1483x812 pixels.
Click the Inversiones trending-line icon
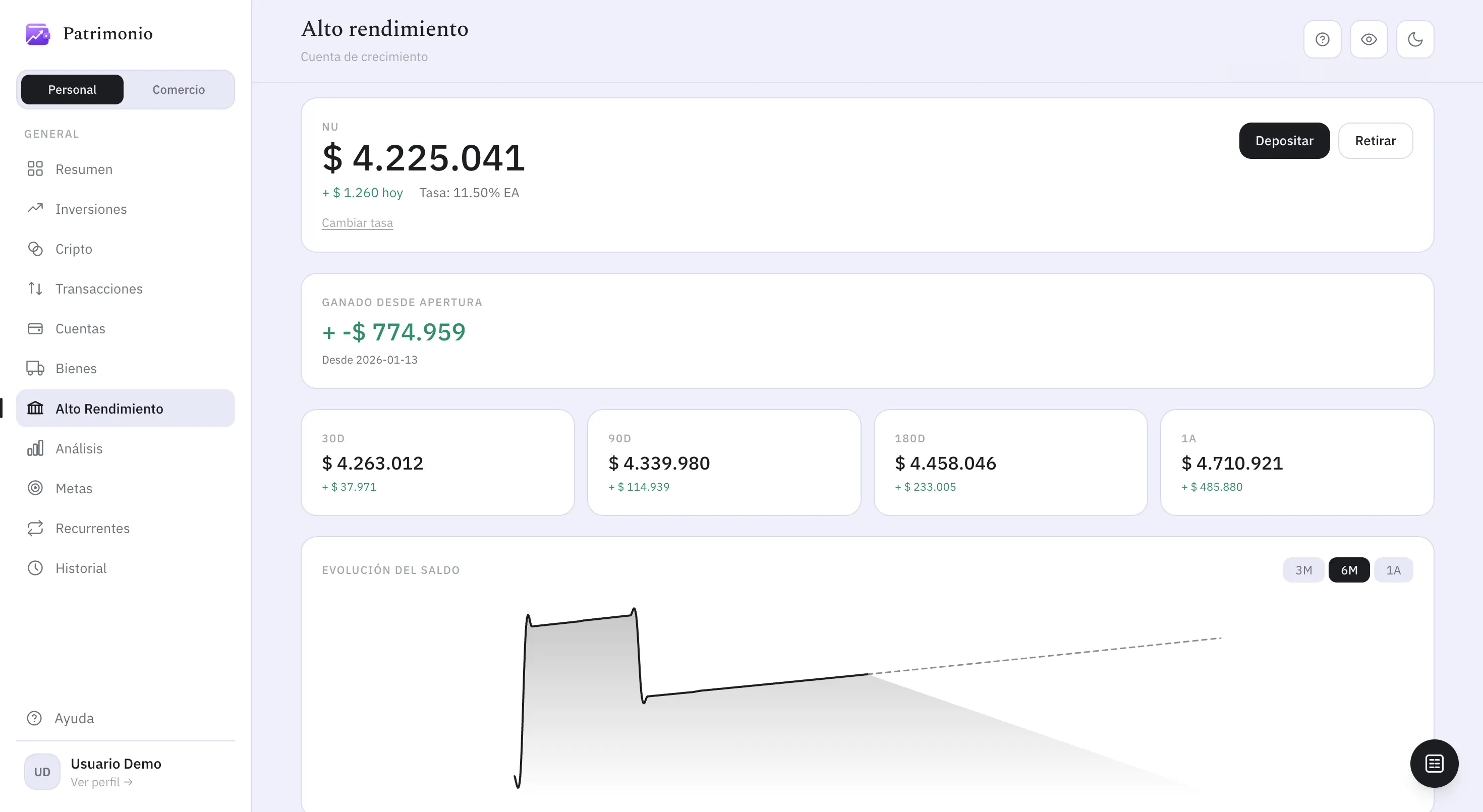(35, 208)
